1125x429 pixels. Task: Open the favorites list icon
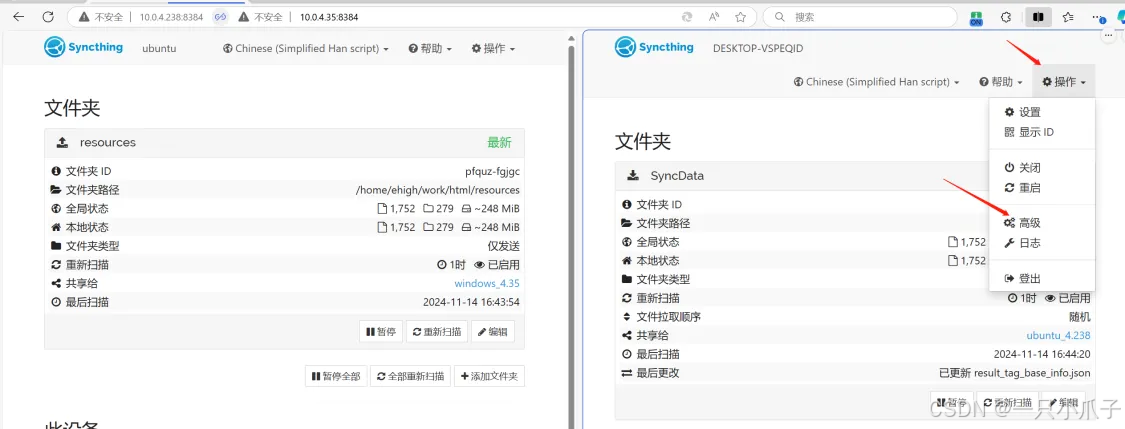(1068, 16)
